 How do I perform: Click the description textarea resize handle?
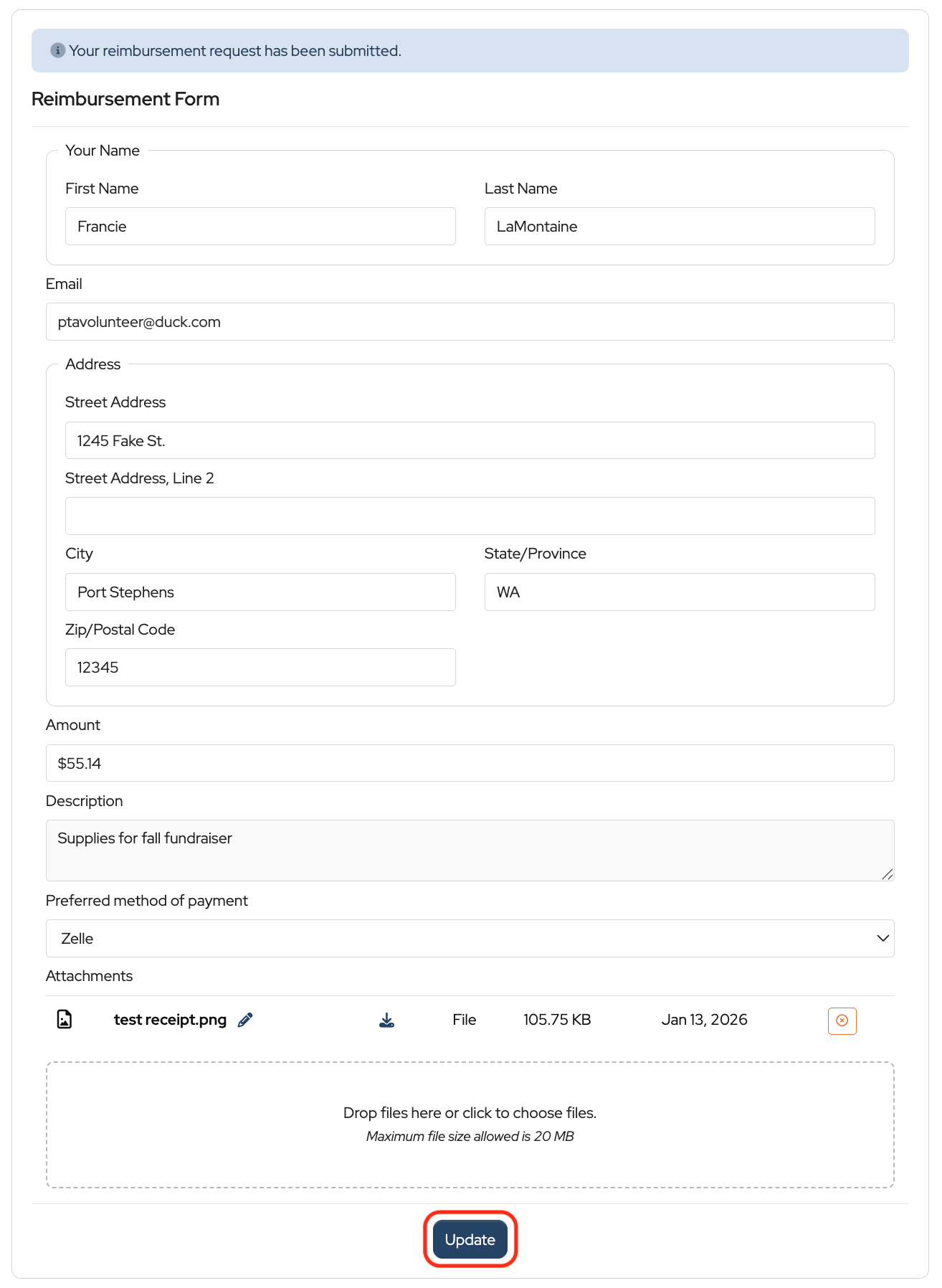(x=888, y=873)
